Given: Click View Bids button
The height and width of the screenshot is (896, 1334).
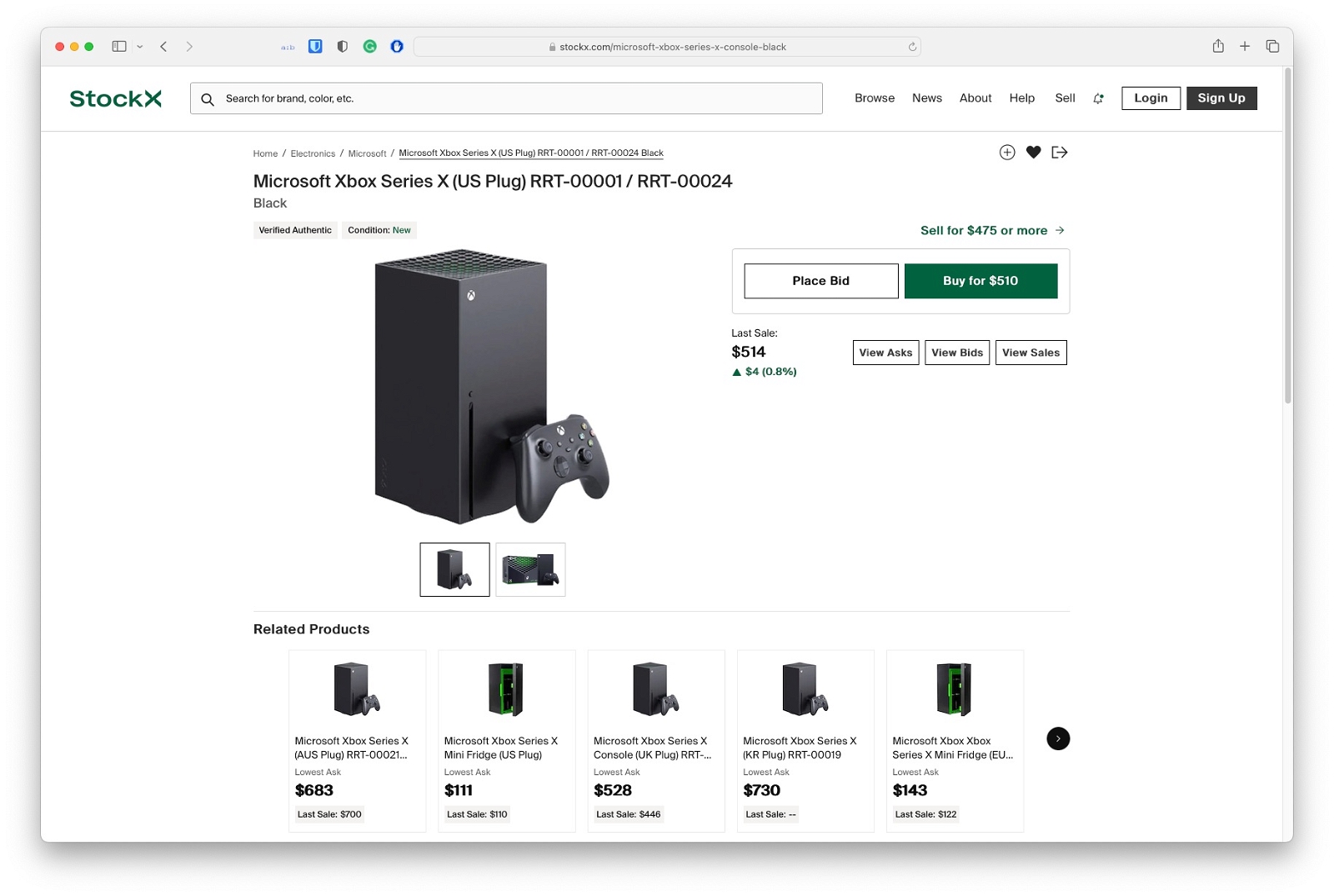Looking at the screenshot, I should click(x=957, y=353).
